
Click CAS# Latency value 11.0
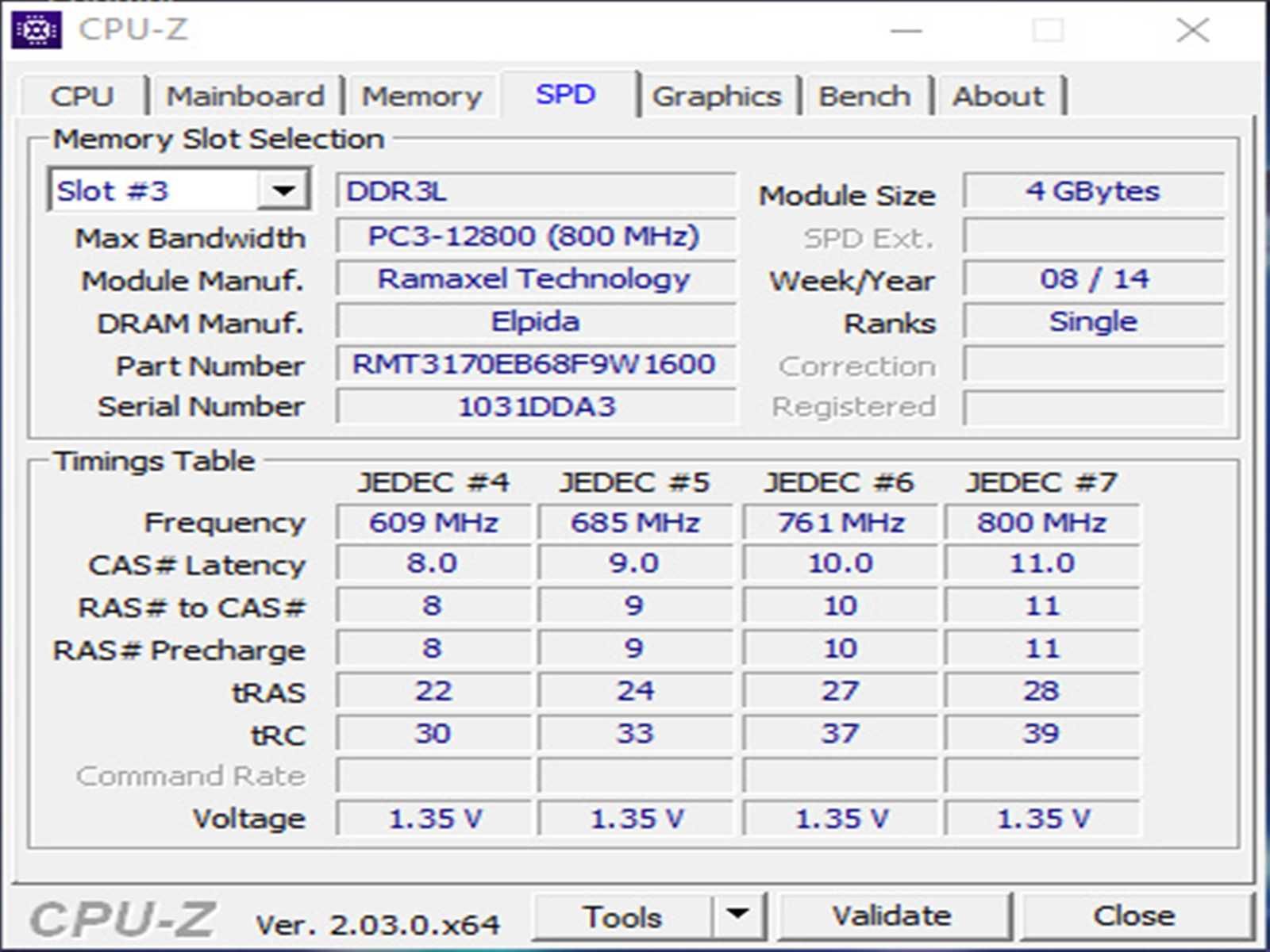click(x=1041, y=563)
